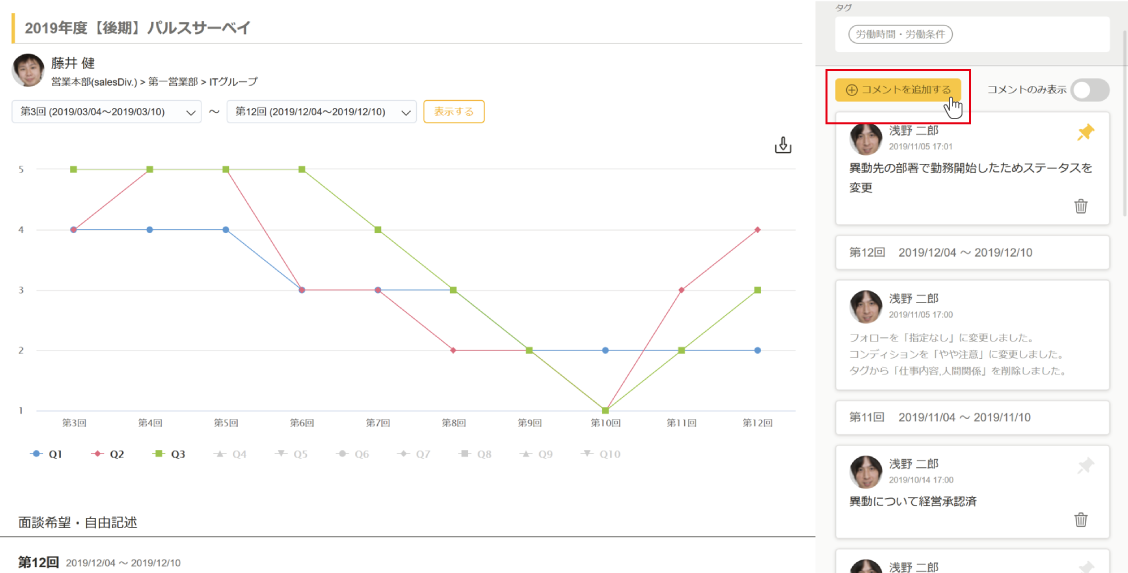Unpin the pinned comment from 2019/11/05 17:01
This screenshot has width=1128, height=573.
coord(1085,133)
